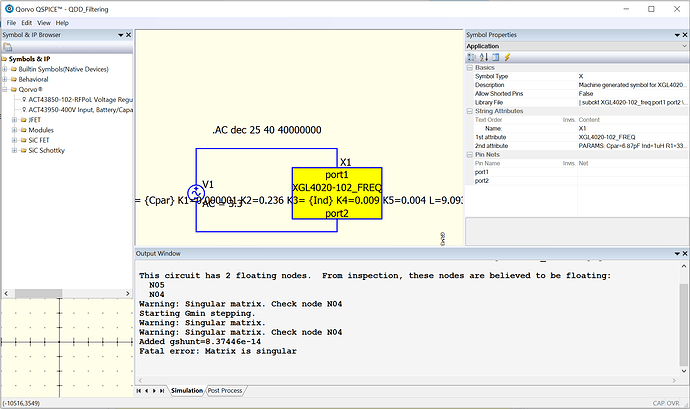Click the Alphabetical sort icon in Symbol Properties

(484, 57)
